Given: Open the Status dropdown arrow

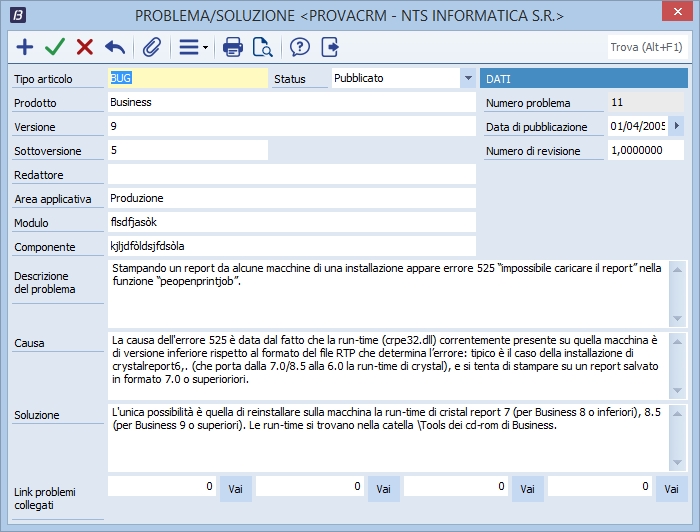Looking at the screenshot, I should pyautogui.click(x=468, y=78).
